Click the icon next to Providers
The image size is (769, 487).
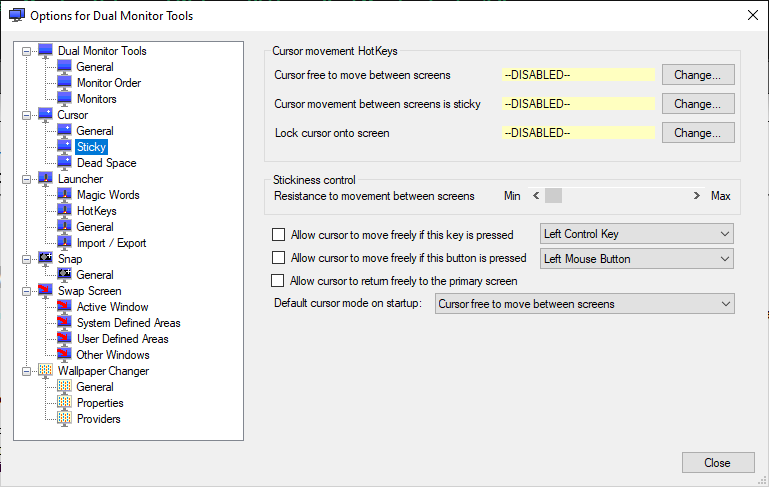[64, 419]
